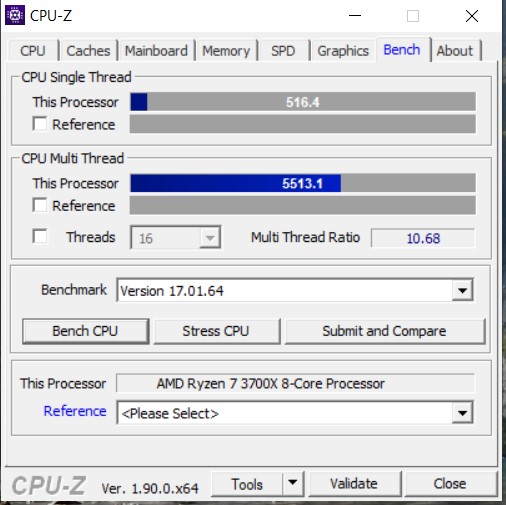Open the SPD tab
The height and width of the screenshot is (505, 506).
pyautogui.click(x=283, y=51)
